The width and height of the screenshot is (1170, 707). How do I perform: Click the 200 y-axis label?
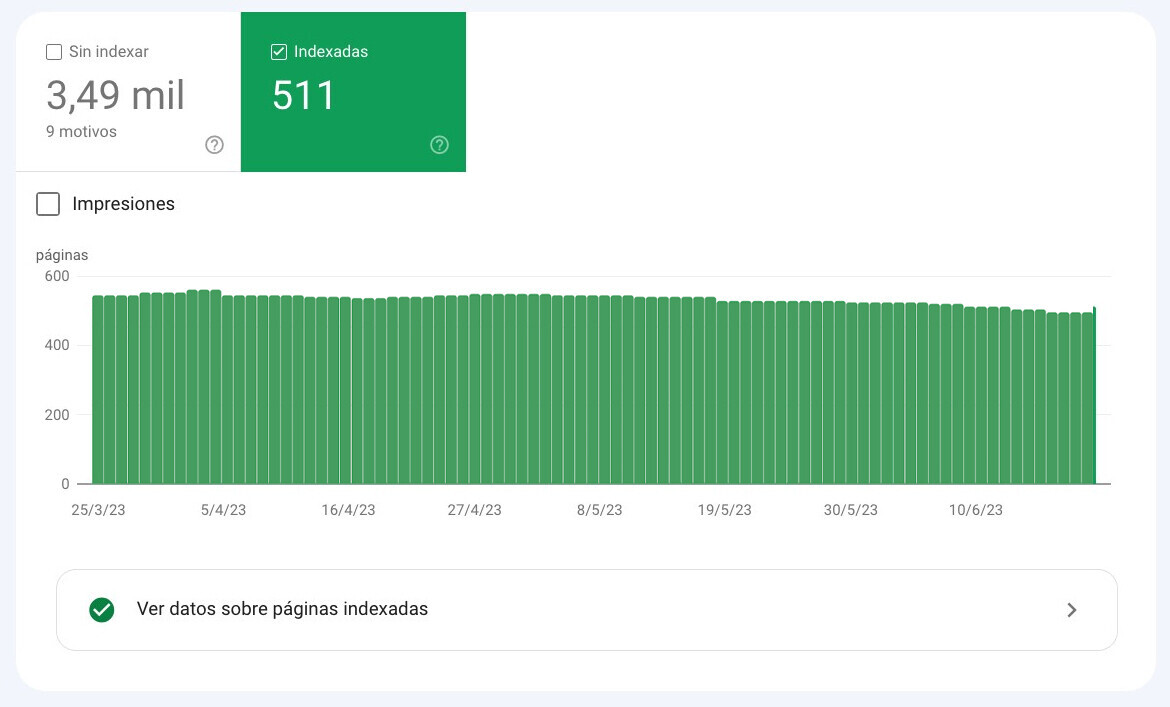point(57,415)
